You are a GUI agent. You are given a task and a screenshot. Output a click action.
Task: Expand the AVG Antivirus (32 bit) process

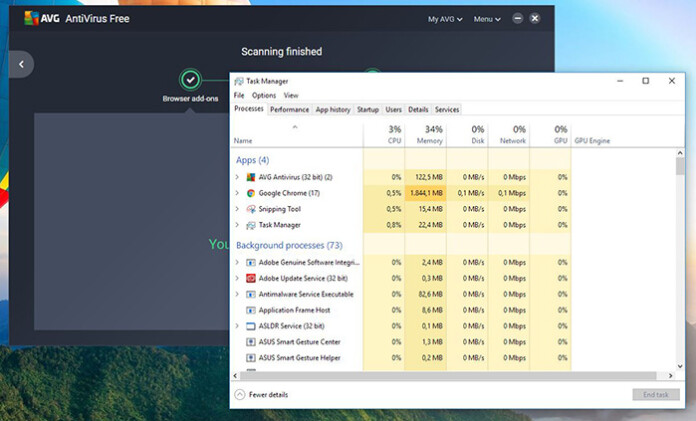[237, 177]
